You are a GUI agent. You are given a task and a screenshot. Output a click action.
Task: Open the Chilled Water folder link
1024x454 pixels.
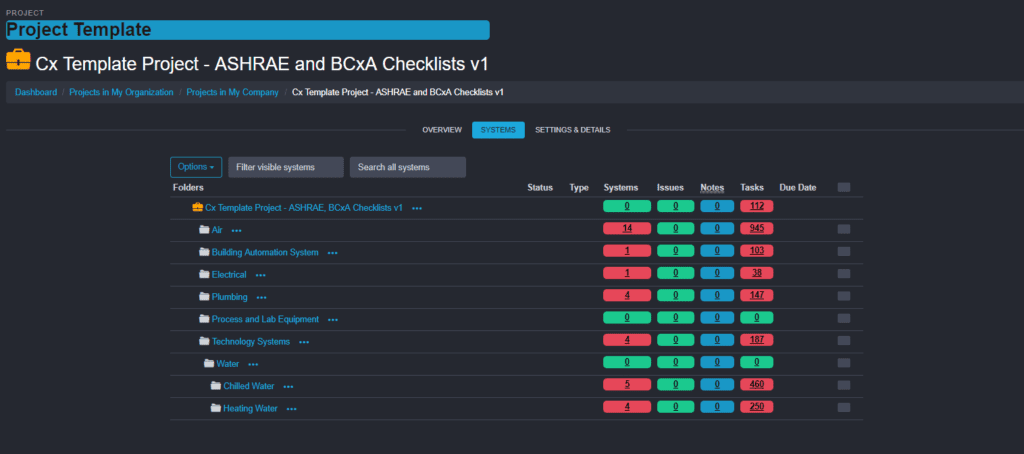point(249,386)
